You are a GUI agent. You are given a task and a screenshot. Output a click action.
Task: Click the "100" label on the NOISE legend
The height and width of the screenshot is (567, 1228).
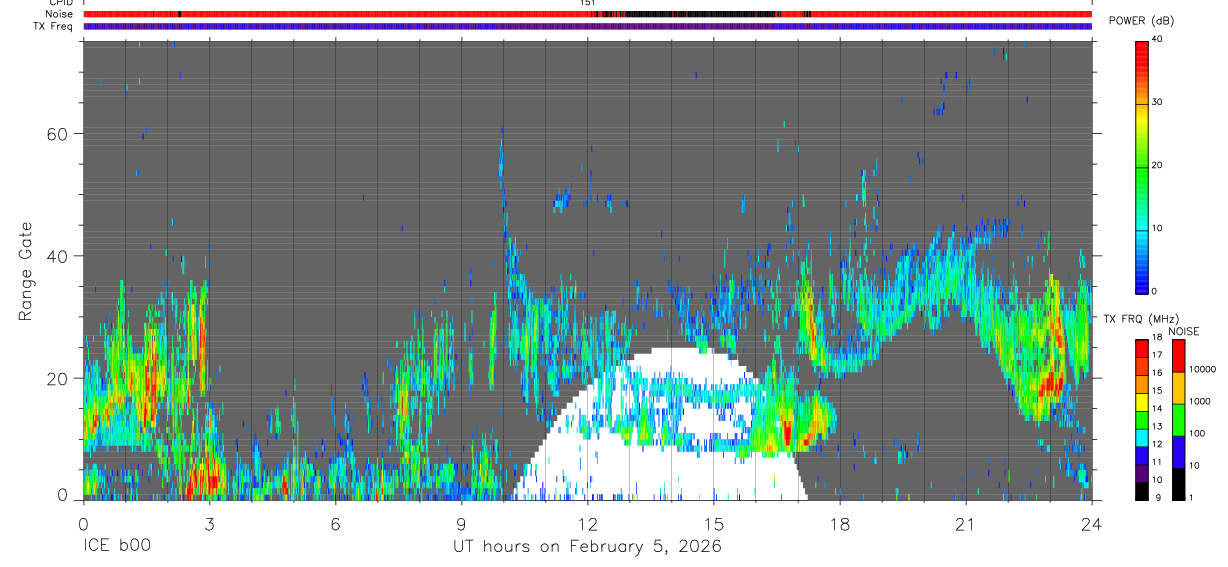[1198, 433]
